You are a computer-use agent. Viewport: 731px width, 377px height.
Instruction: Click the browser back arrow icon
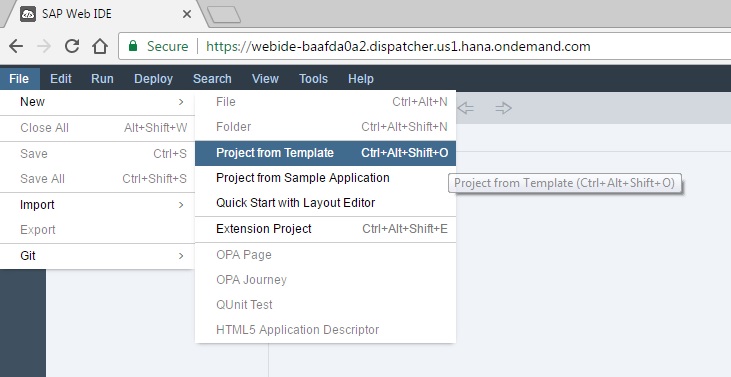[16, 46]
